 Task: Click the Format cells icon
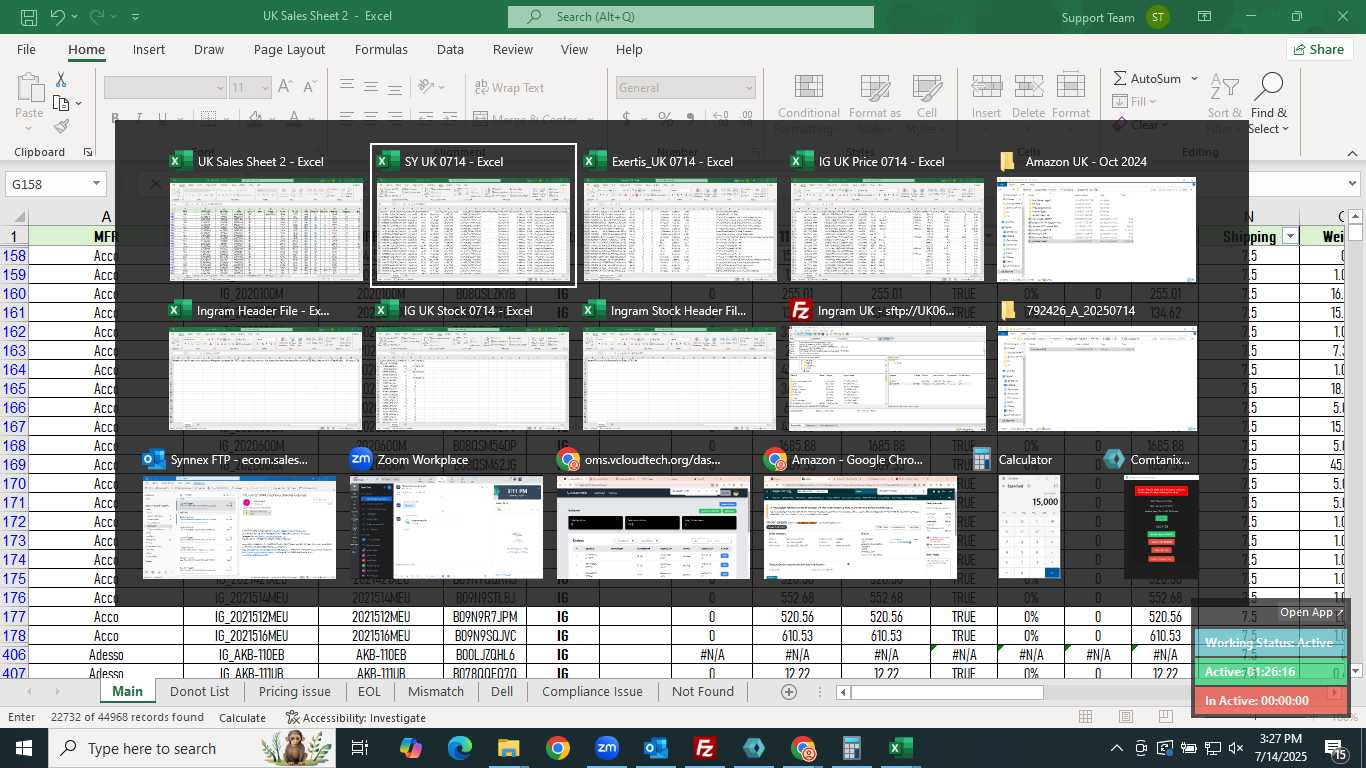pos(1071,86)
